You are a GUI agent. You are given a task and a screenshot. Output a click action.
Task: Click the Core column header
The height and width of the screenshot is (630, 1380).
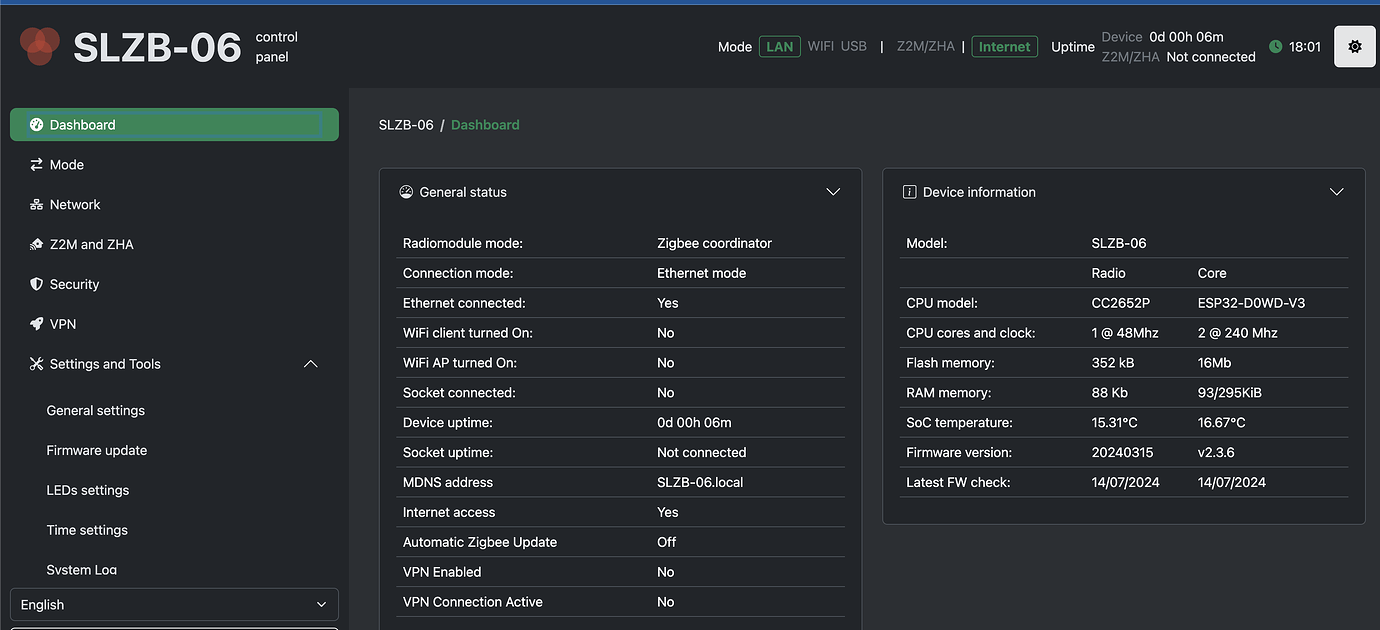pyautogui.click(x=1212, y=273)
